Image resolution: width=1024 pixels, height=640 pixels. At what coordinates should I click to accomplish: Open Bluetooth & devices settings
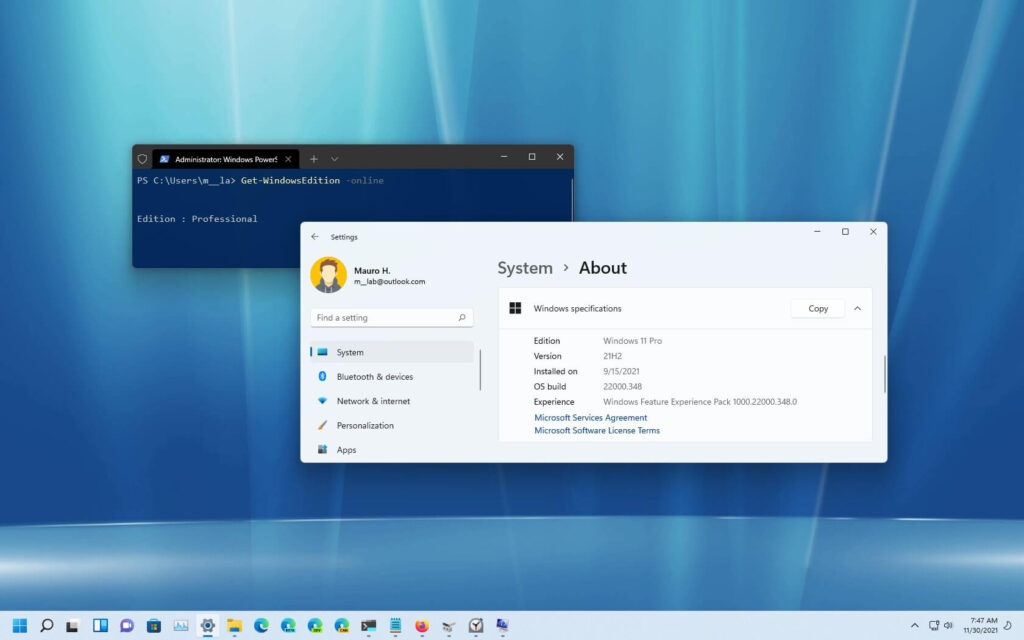point(391,377)
